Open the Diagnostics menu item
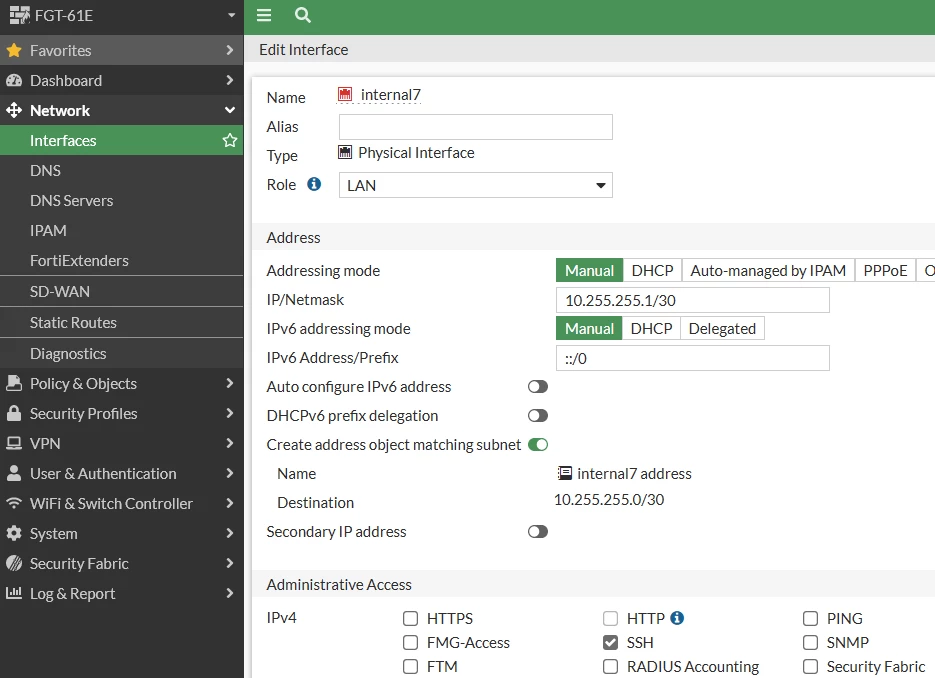The width and height of the screenshot is (935, 678). tap(122, 354)
